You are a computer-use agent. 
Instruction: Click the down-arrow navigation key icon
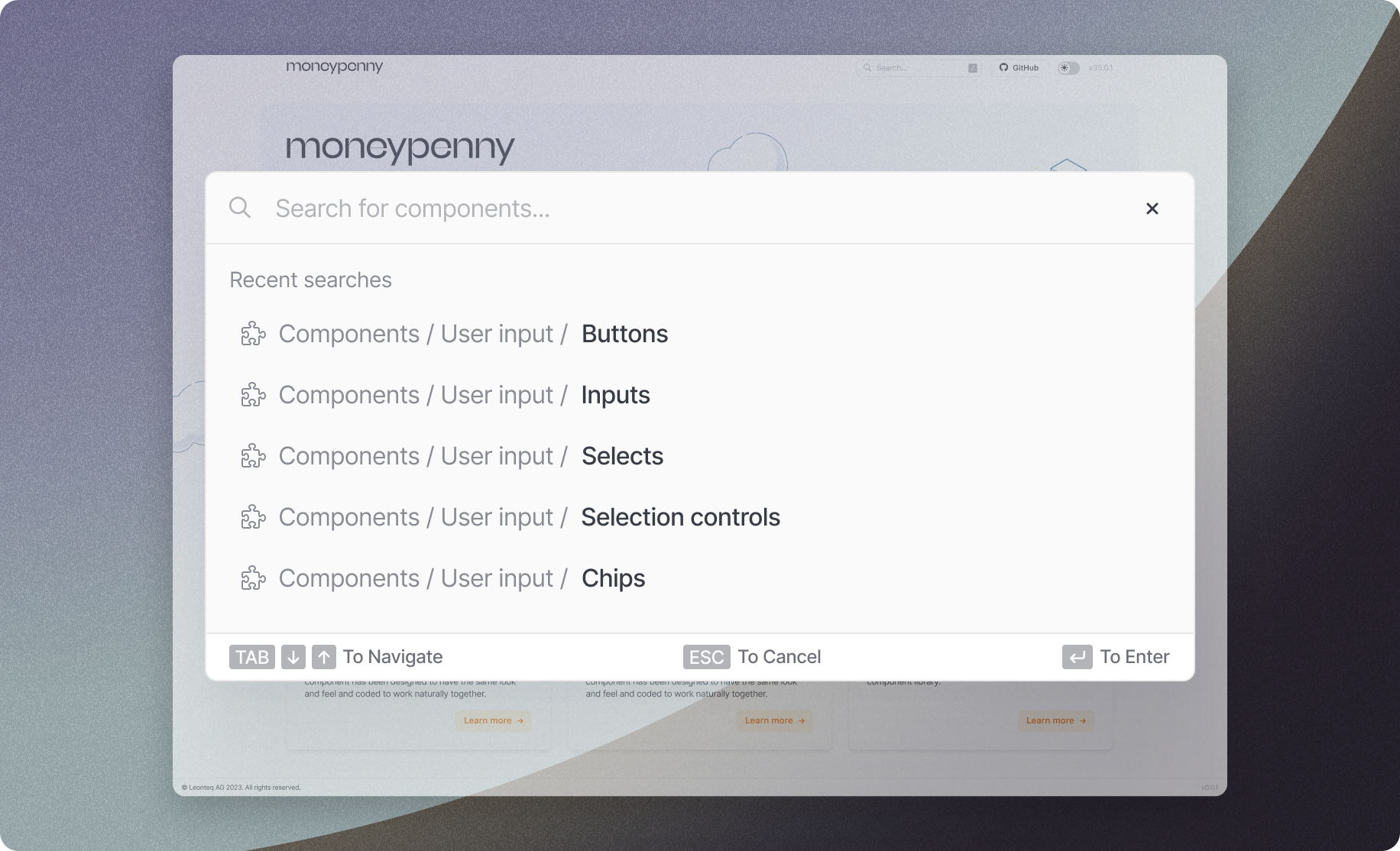pyautogui.click(x=293, y=656)
